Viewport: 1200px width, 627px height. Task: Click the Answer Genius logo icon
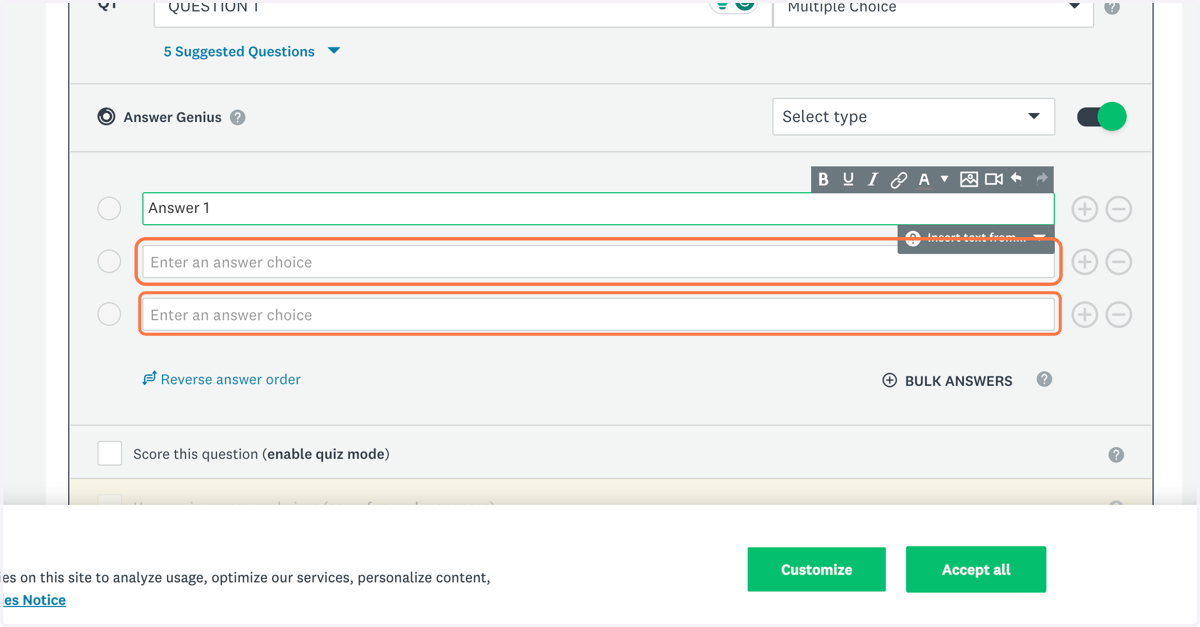pos(106,117)
